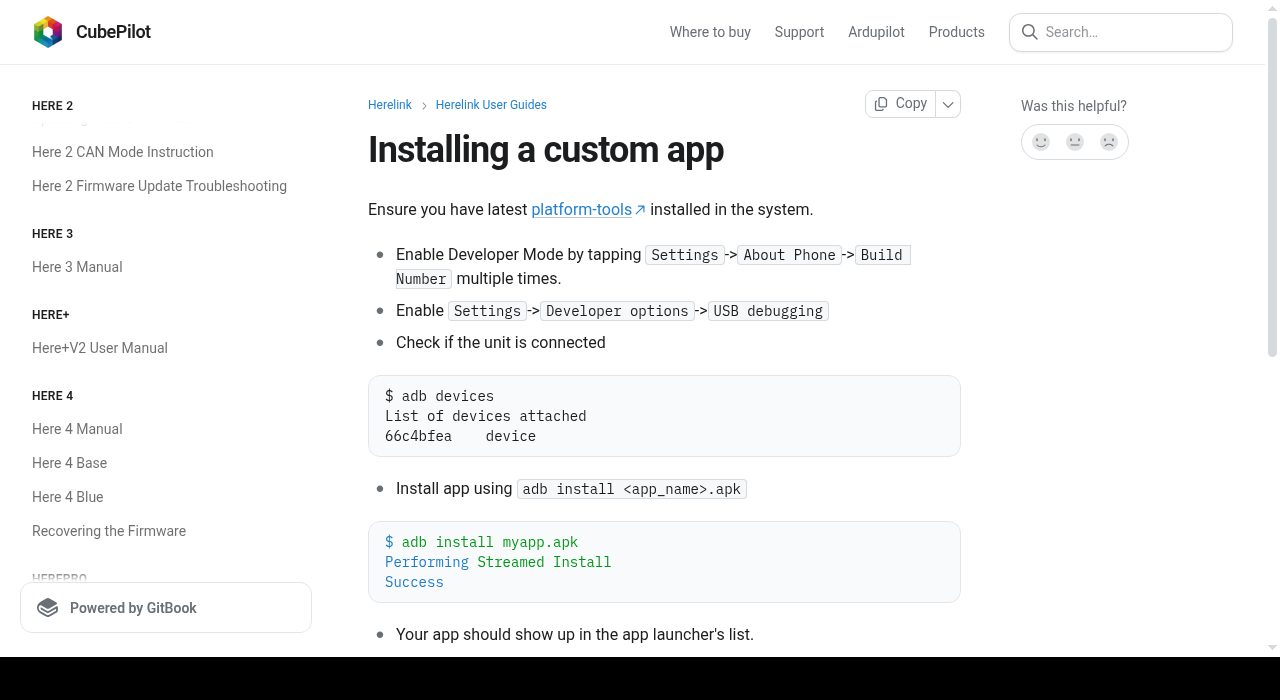Open the Copy options dropdown arrow
Viewport: 1280px width, 700px height.
[x=948, y=104]
